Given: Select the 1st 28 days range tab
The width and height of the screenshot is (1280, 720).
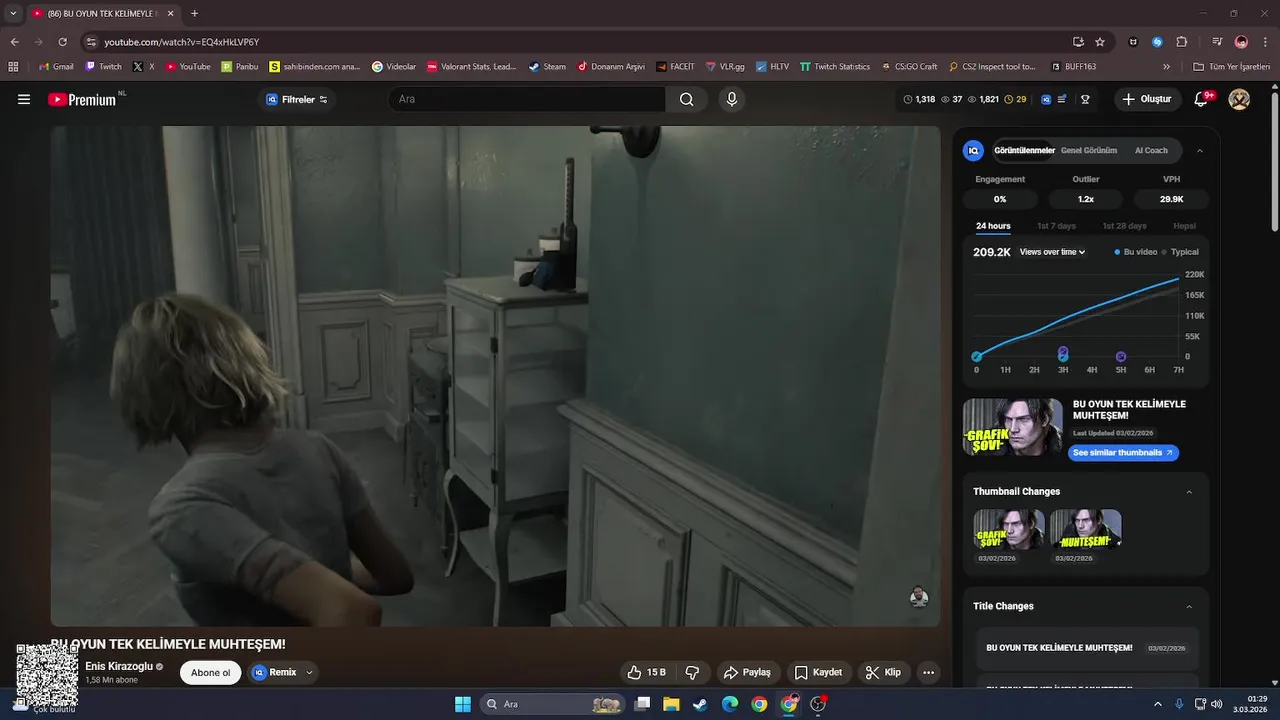Looking at the screenshot, I should tap(1124, 226).
